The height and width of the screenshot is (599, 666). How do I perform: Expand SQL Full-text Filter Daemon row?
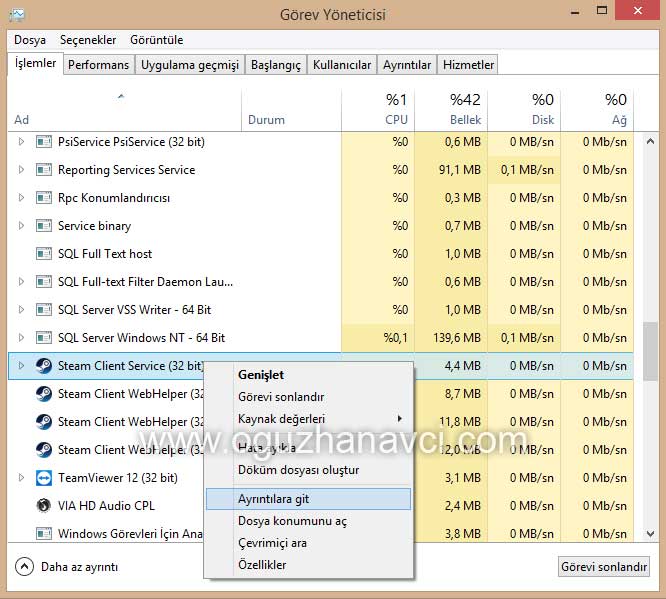coord(21,282)
